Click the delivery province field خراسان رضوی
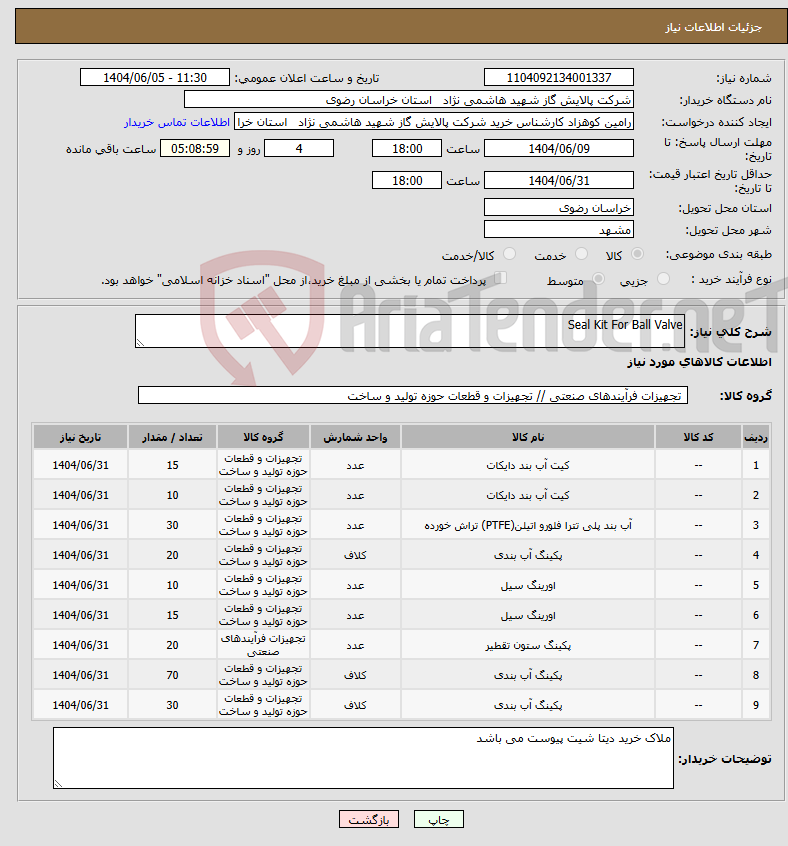This screenshot has height=846, width=788. tap(559, 207)
